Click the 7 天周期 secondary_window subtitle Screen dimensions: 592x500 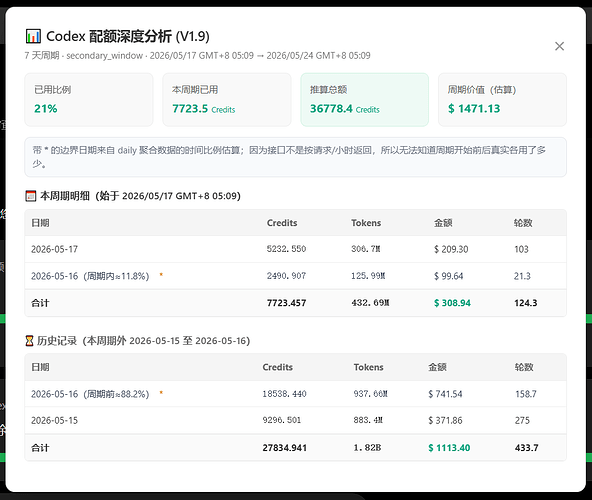[x=197, y=56]
